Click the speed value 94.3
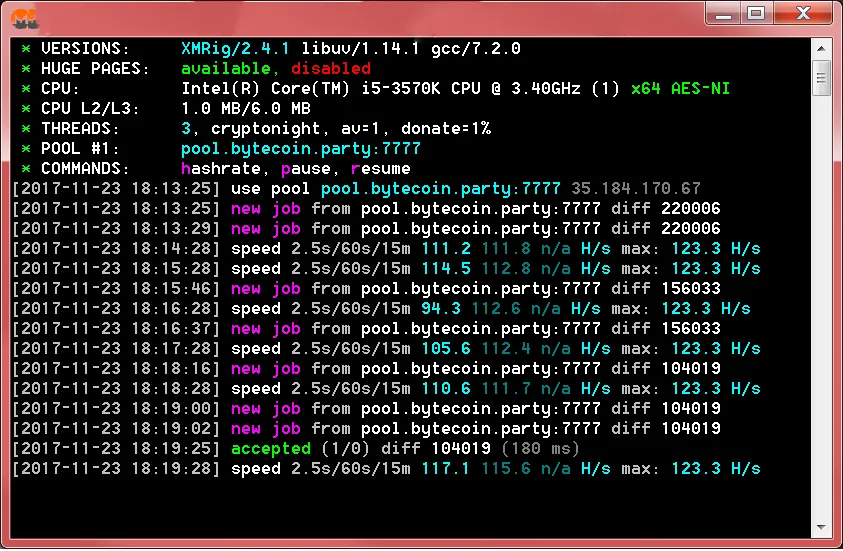843x551 pixels. click(x=441, y=309)
